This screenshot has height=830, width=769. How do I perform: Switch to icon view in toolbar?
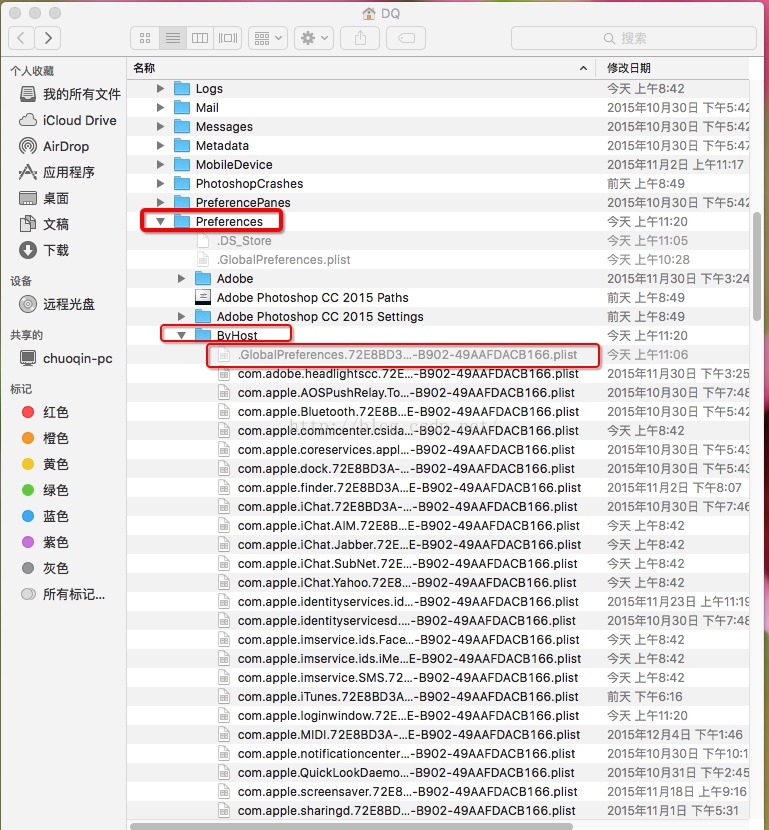(145, 38)
